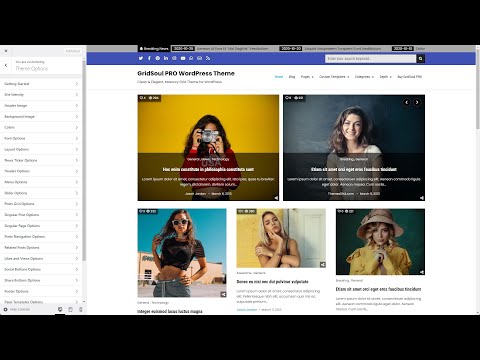Screen dimensions: 480x360
Task: Expand Getting Started section
Action: click(x=41, y=84)
